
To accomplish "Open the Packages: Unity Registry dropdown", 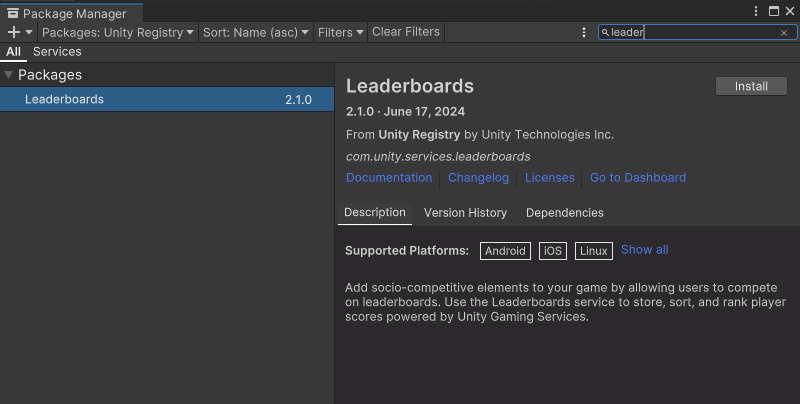I will click(x=118, y=32).
